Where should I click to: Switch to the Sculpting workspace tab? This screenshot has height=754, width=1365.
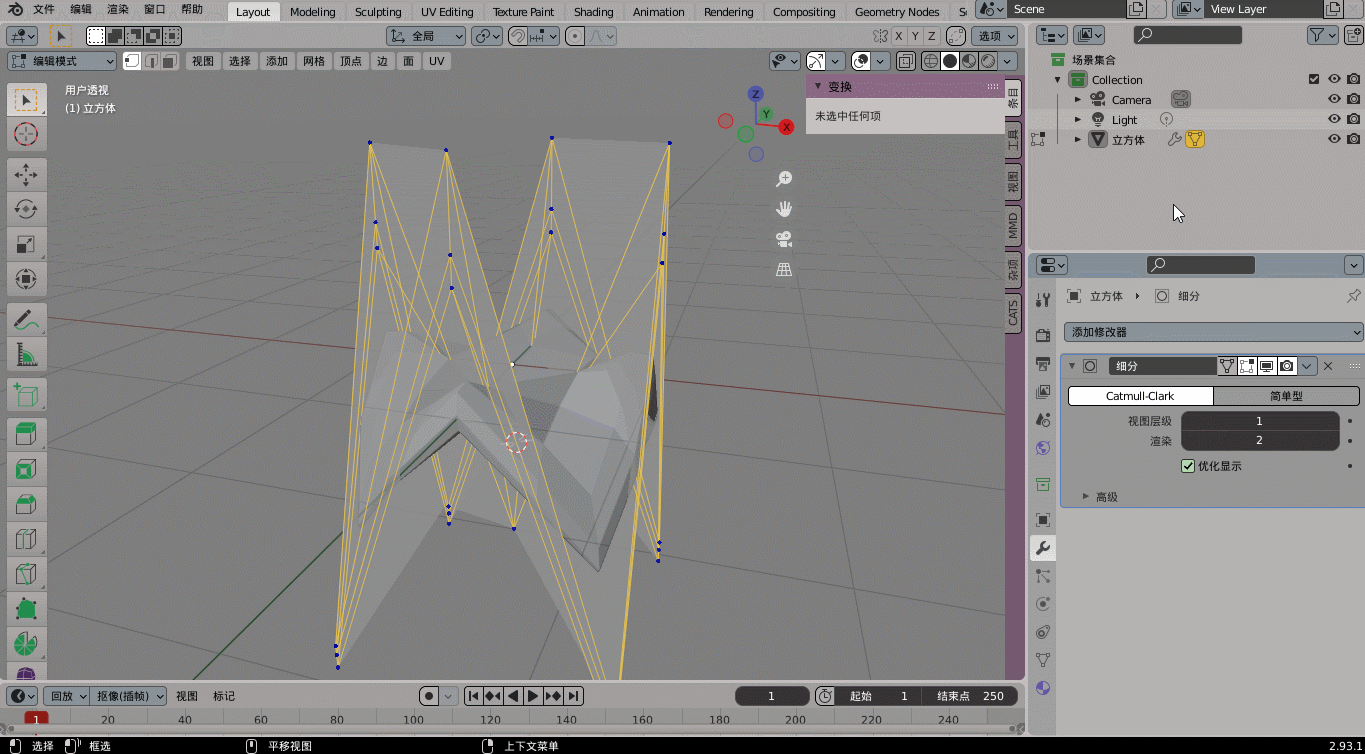(378, 12)
